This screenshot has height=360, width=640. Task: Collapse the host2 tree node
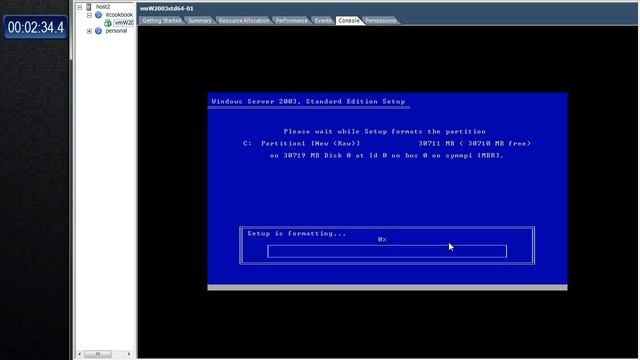(x=80, y=7)
